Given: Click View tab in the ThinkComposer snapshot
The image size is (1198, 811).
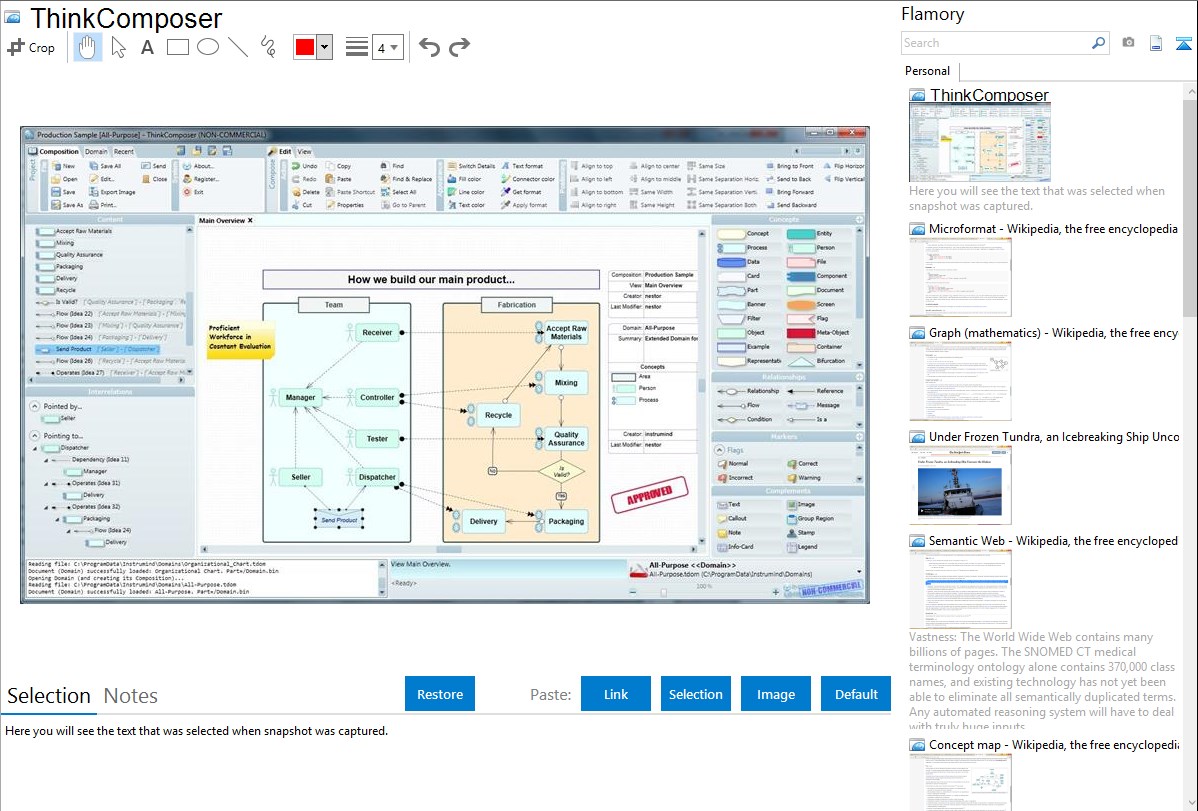Looking at the screenshot, I should point(304,151).
